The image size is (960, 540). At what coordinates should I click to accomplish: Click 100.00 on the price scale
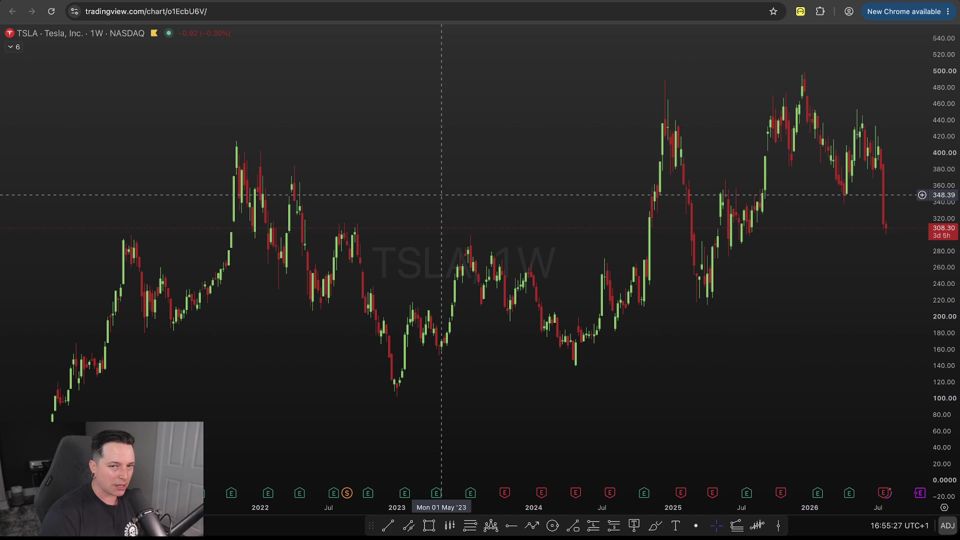tap(944, 398)
